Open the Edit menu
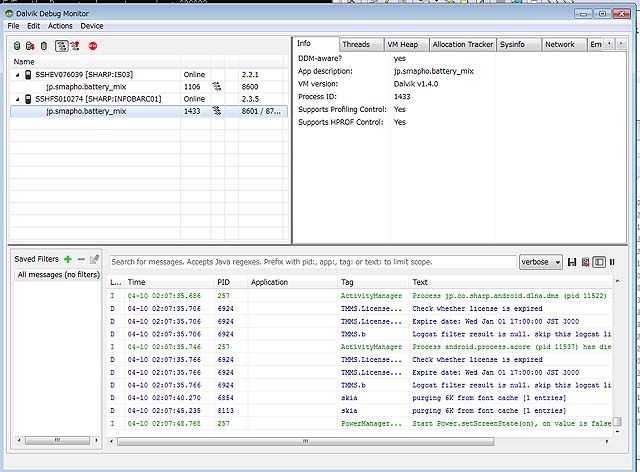This screenshot has width=640, height=472. coord(33,26)
